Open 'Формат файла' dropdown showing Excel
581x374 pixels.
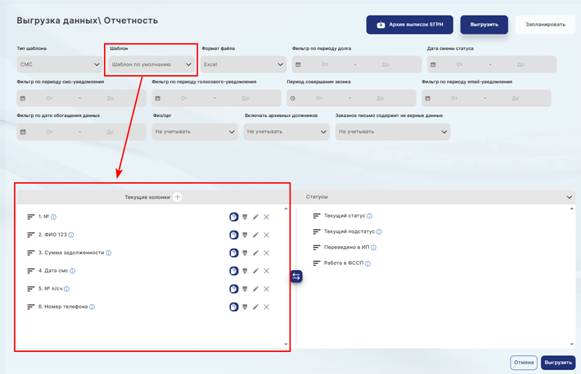(243, 64)
